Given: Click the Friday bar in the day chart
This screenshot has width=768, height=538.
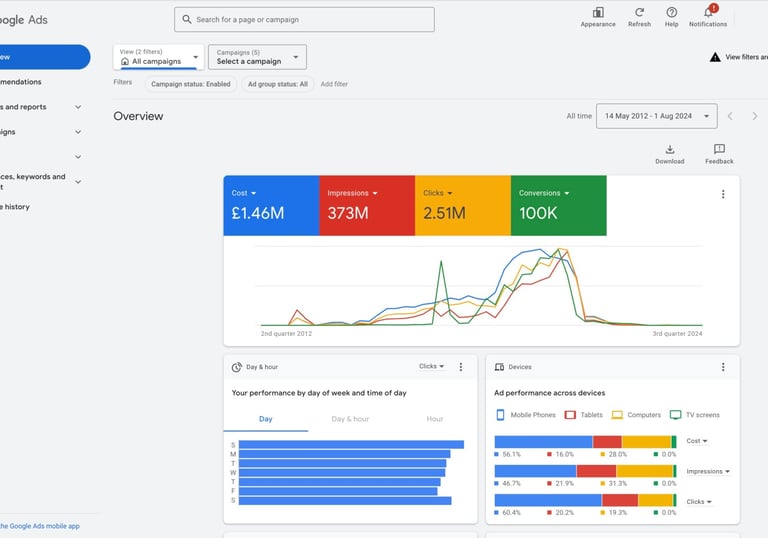Looking at the screenshot, I should click(x=338, y=491).
